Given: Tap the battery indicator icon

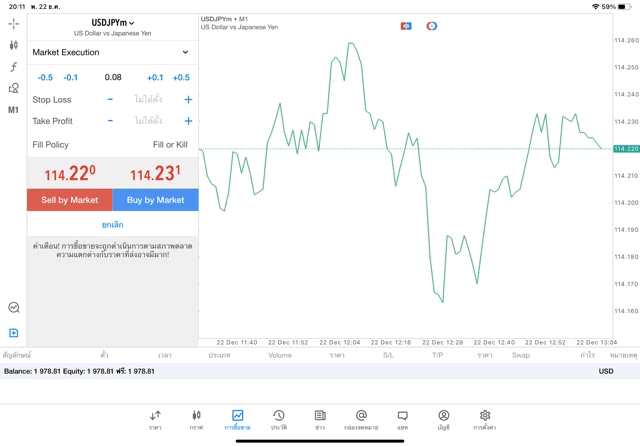Looking at the screenshot, I should tap(624, 7).
